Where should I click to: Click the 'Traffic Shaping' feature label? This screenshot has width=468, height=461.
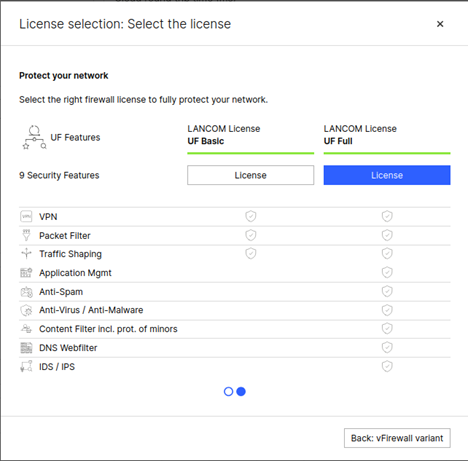point(70,254)
